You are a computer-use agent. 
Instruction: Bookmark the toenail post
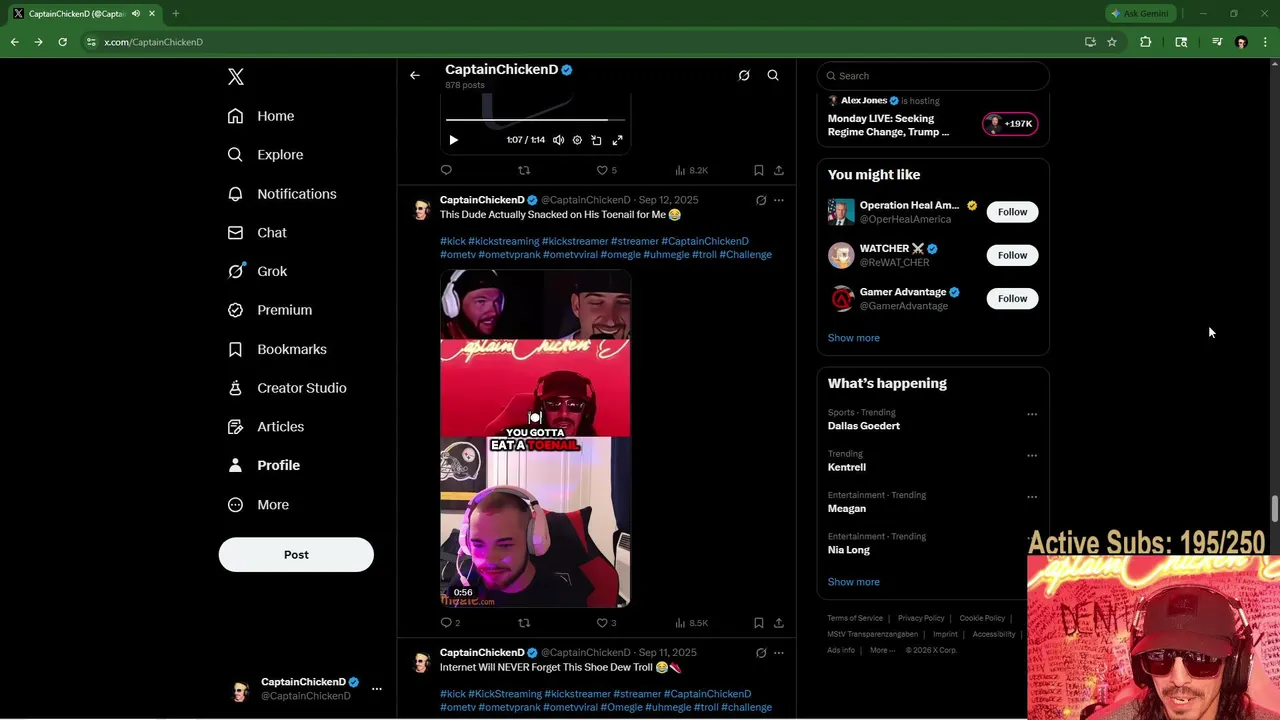coord(759,623)
